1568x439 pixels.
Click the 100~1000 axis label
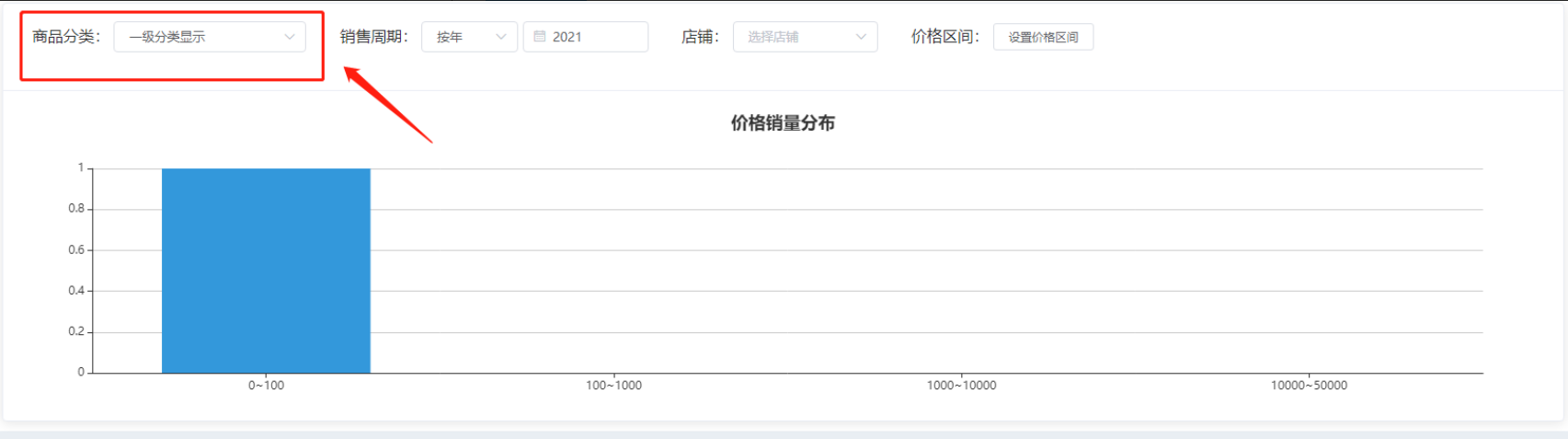[x=613, y=386]
